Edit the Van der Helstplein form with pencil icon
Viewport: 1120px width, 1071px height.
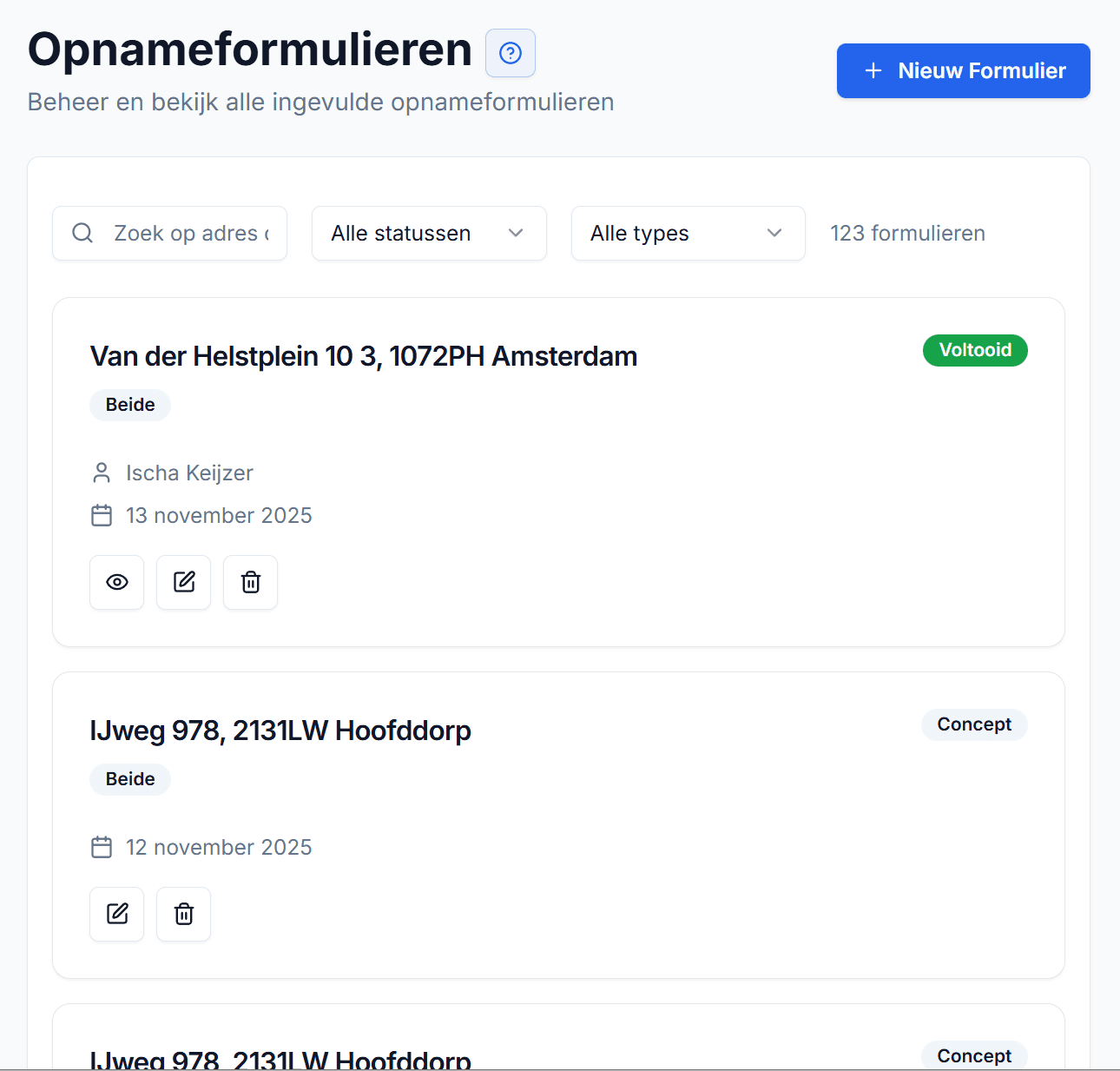coord(183,582)
